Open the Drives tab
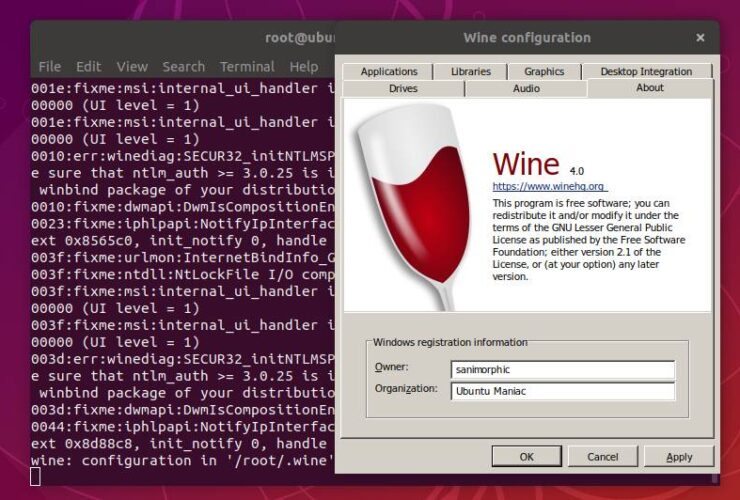The width and height of the screenshot is (740, 500). coord(403,88)
